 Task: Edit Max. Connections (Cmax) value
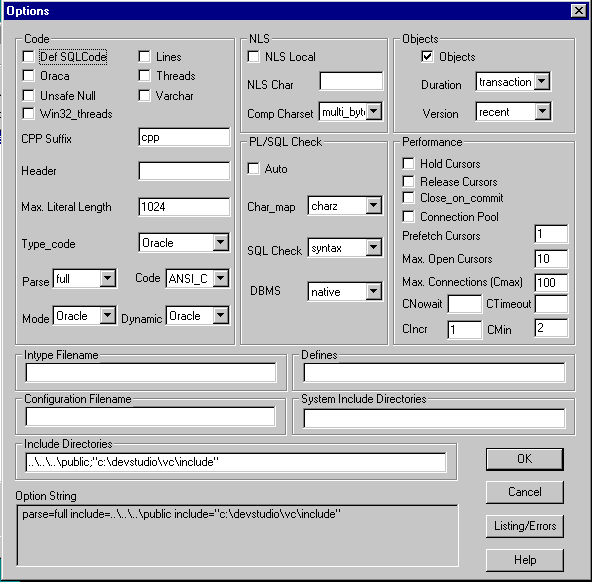point(551,282)
